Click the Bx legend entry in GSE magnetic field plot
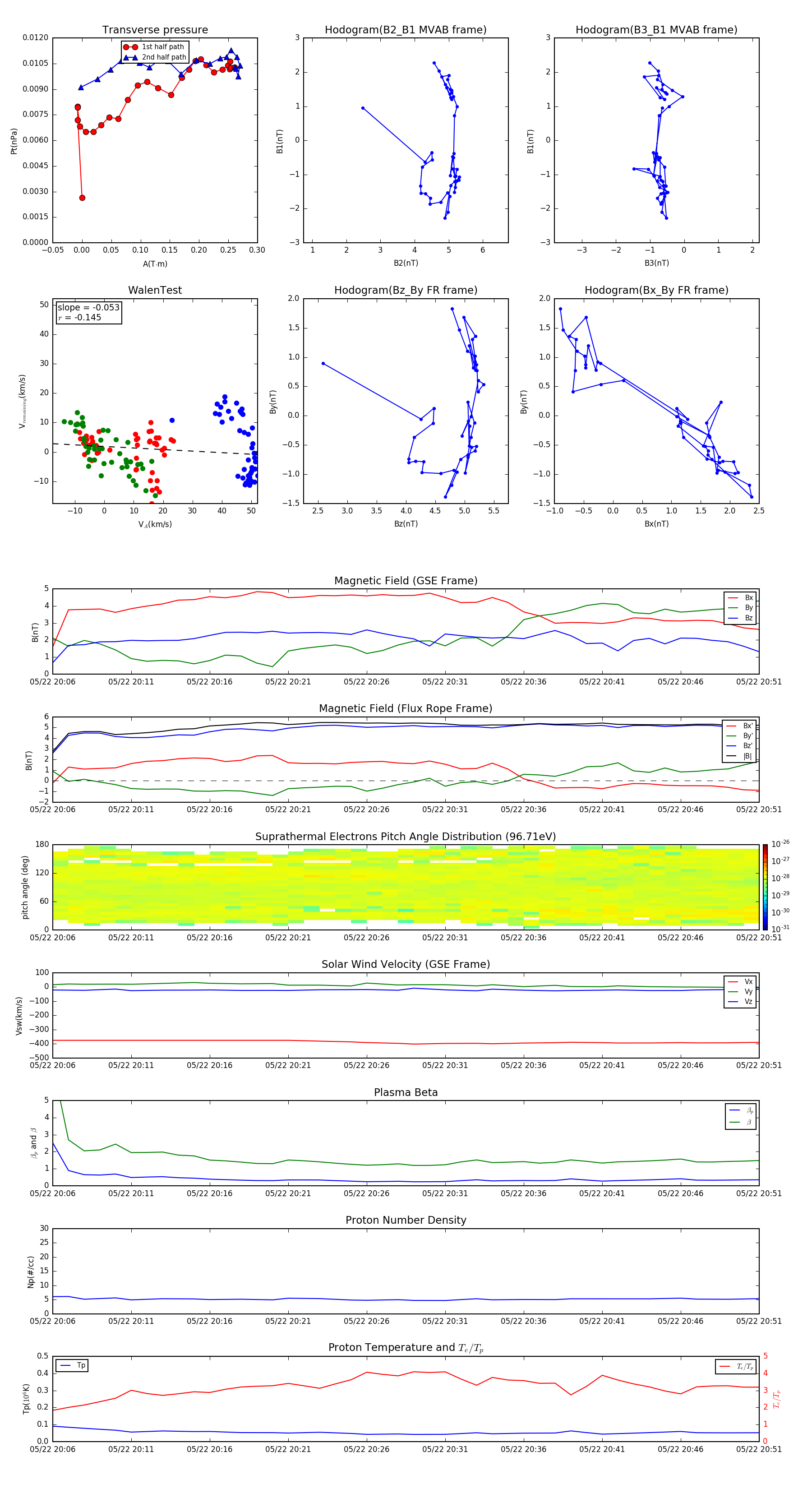Screen dimensions: 812x1489 click(x=741, y=598)
